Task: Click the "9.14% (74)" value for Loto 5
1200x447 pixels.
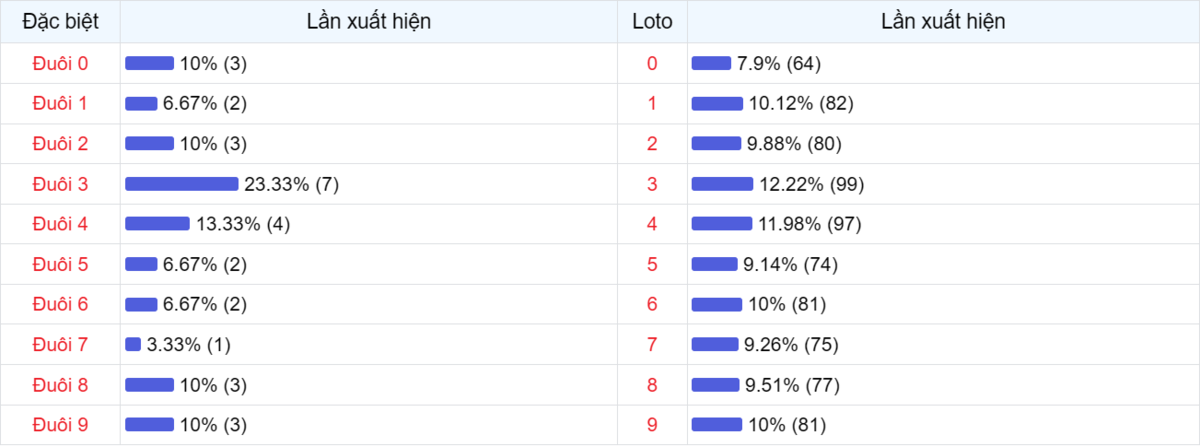Action: tap(790, 264)
